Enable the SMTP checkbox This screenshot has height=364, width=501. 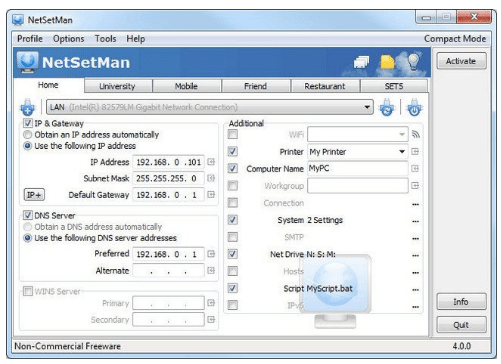[x=233, y=237]
